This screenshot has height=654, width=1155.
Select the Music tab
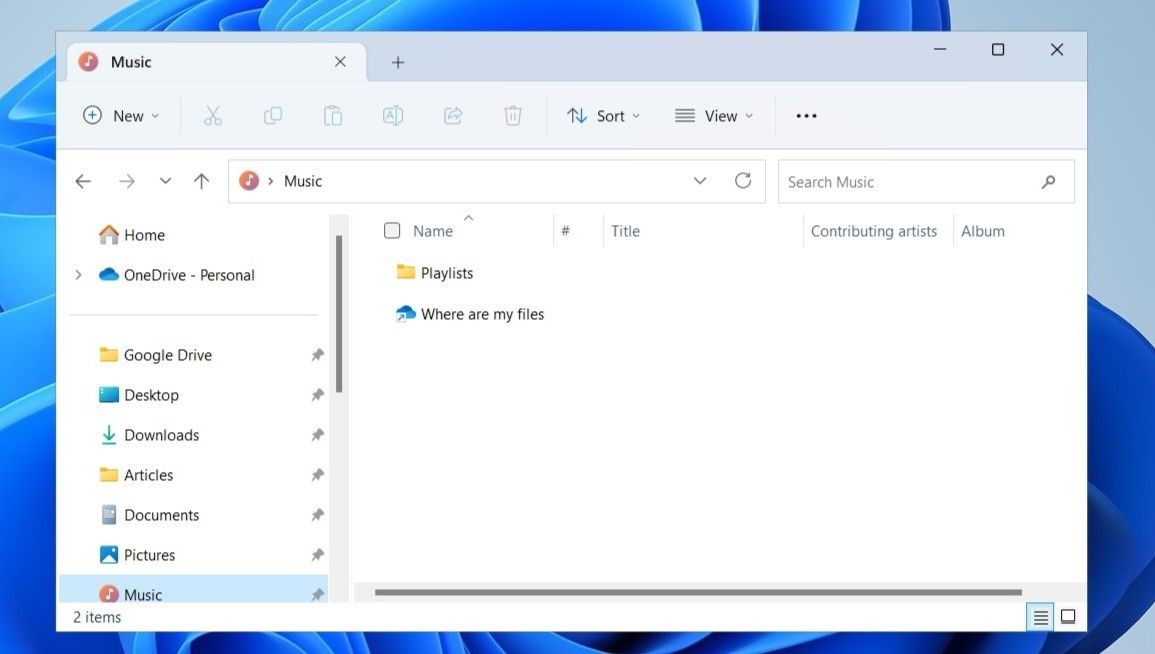point(217,62)
